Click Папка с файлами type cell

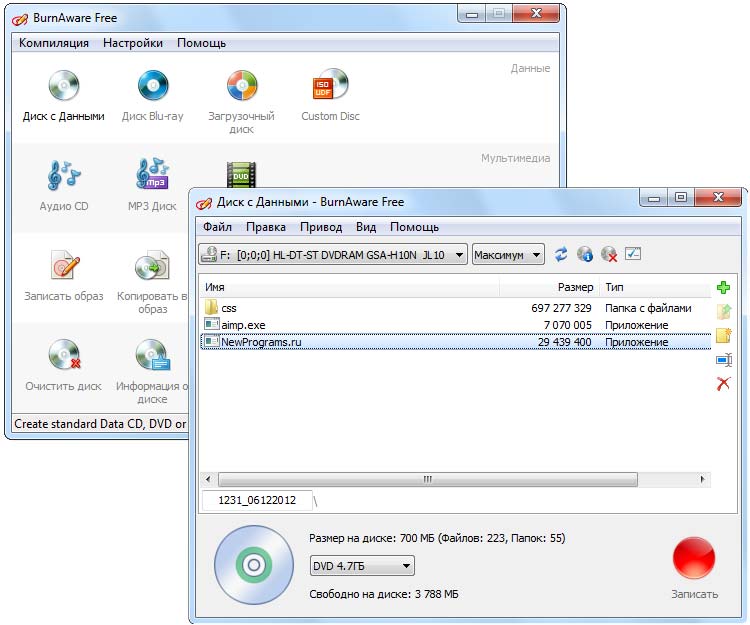648,308
